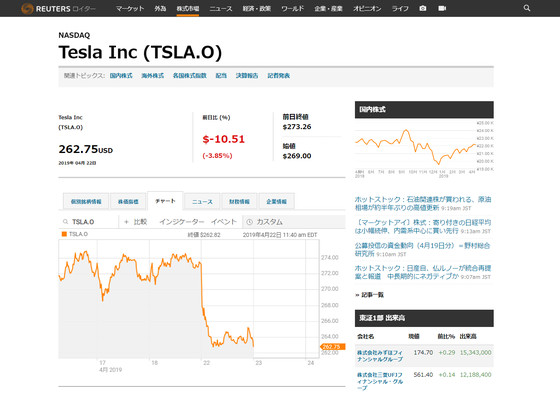Click the 国内株式 sidebar header
Viewport: 560px width, 394px height.
click(x=424, y=110)
